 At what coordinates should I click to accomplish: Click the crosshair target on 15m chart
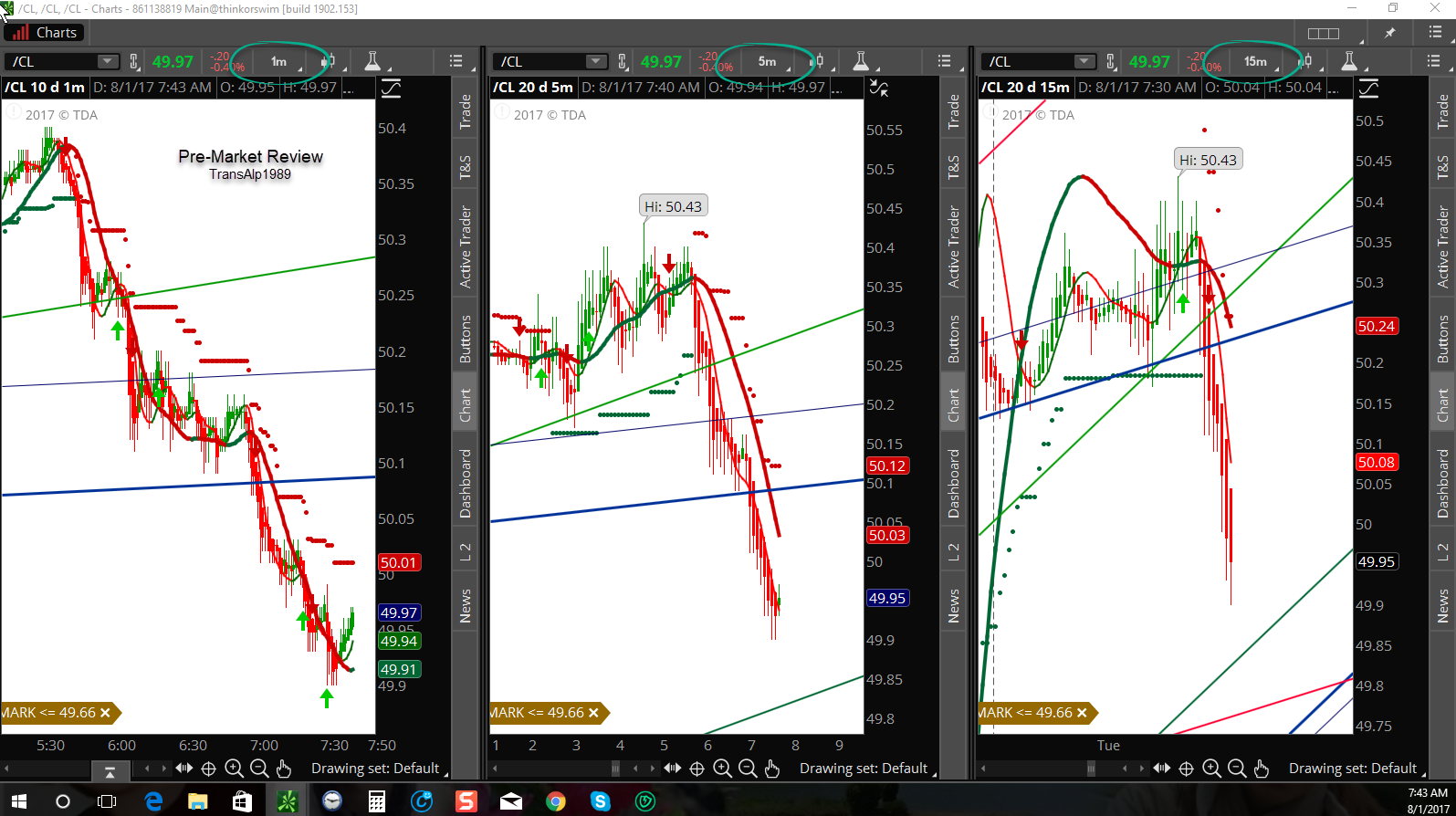(x=1186, y=769)
